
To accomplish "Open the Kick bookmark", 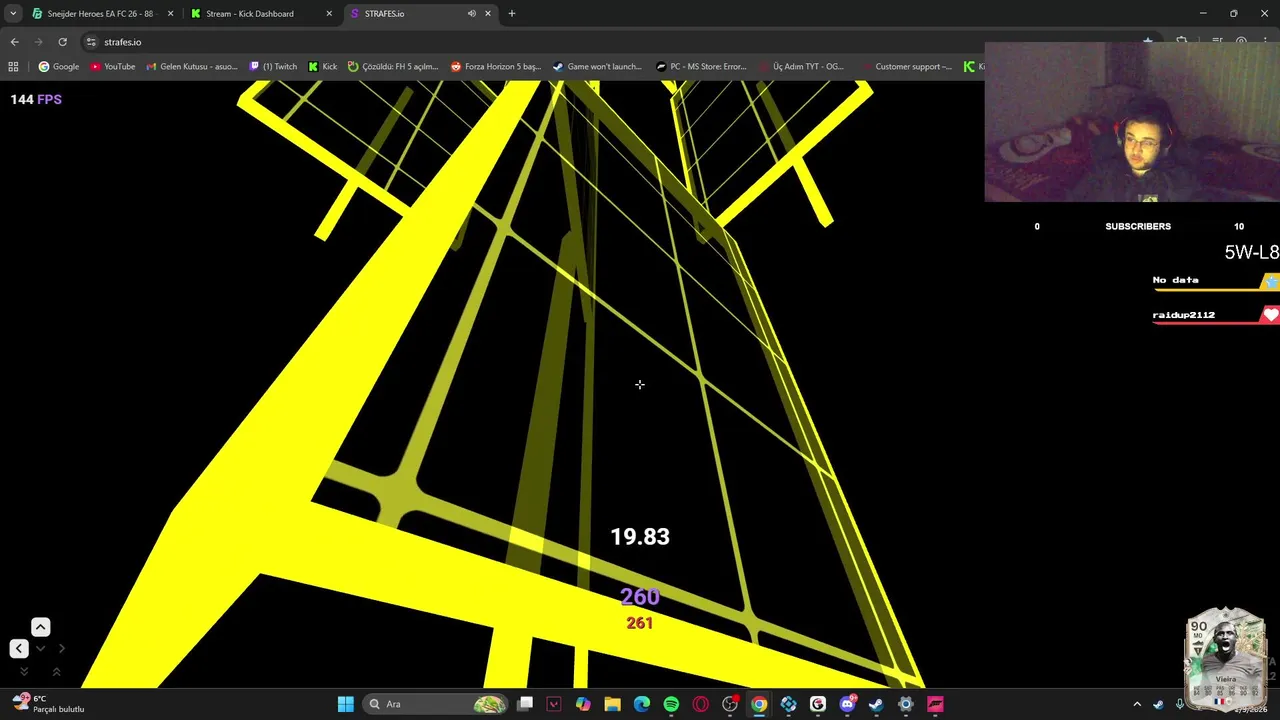I will click(322, 67).
